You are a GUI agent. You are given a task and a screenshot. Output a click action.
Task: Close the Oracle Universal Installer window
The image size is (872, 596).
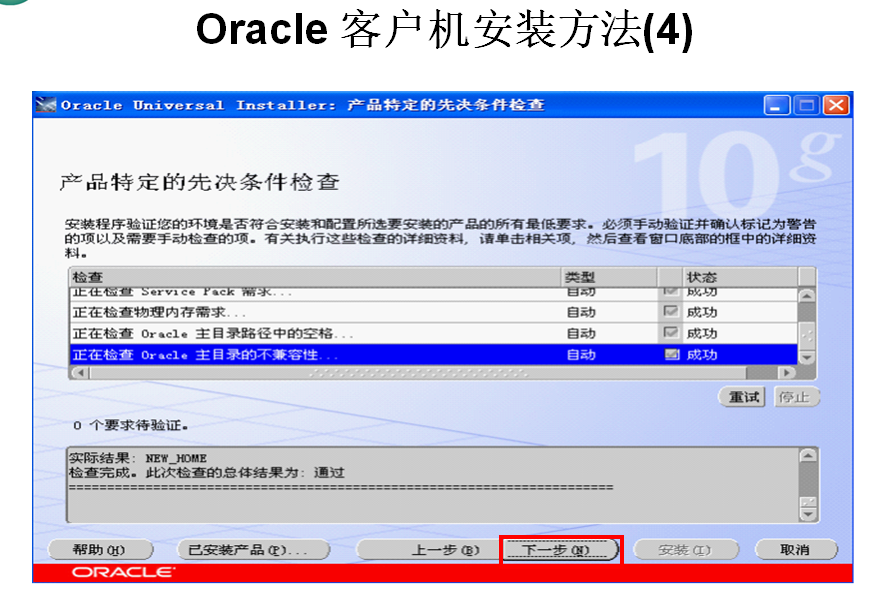coord(836,105)
